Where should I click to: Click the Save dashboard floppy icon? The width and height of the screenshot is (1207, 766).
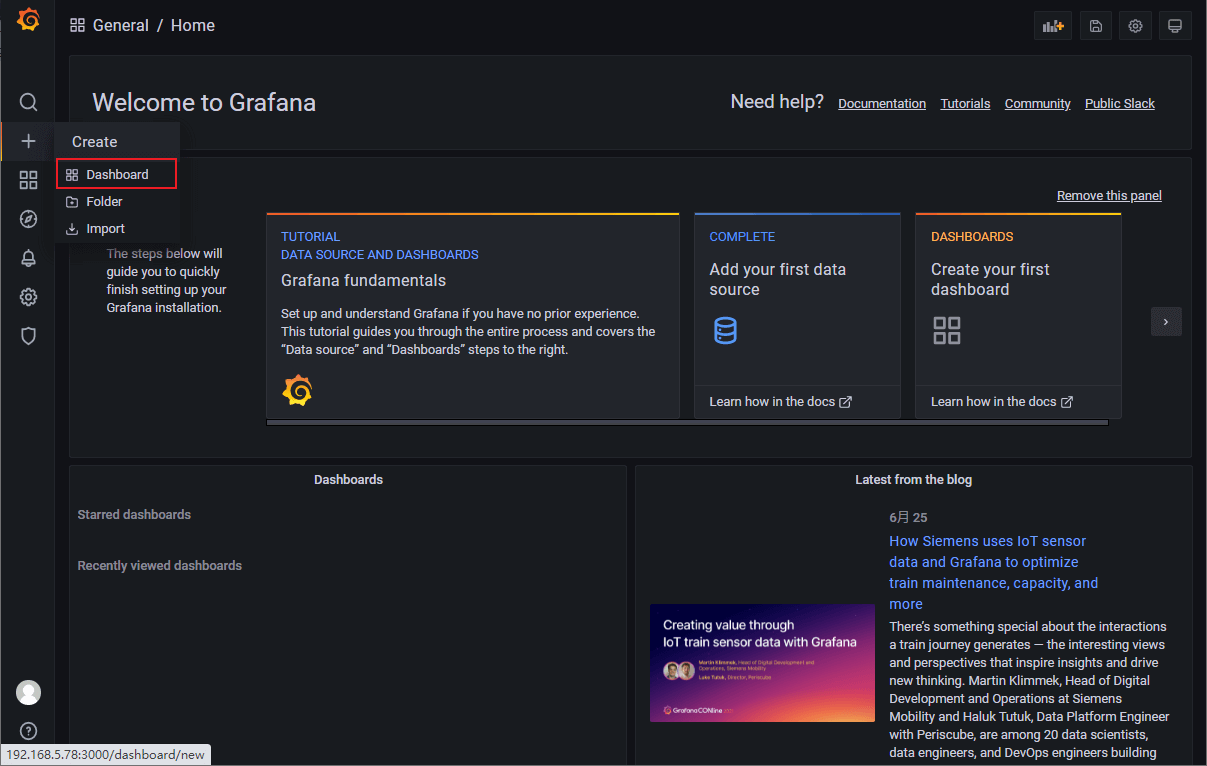1096,26
